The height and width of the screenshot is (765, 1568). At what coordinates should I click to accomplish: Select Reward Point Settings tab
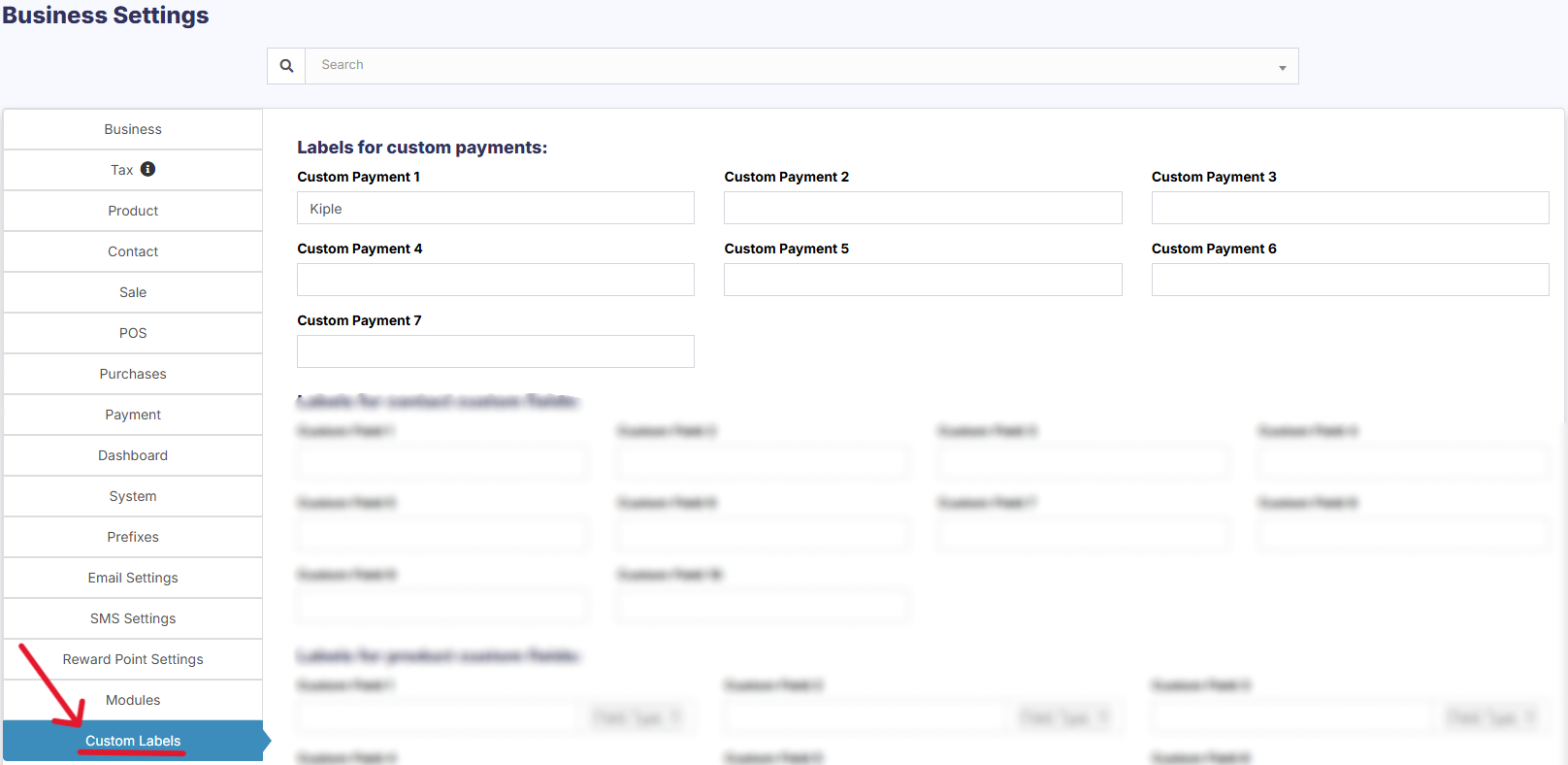[133, 659]
